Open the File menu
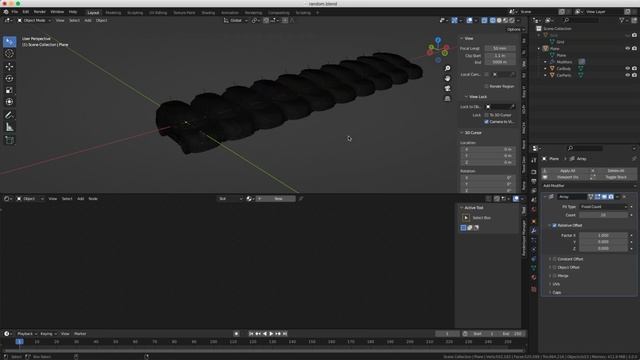 15,12
